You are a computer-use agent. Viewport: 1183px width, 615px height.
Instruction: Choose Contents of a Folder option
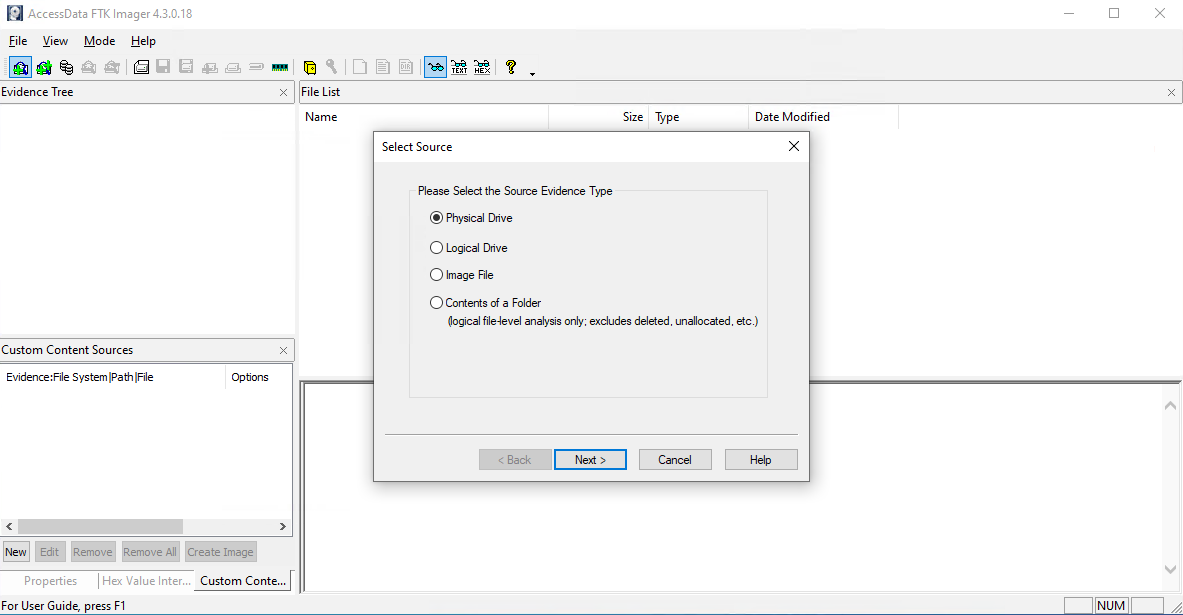click(x=437, y=303)
